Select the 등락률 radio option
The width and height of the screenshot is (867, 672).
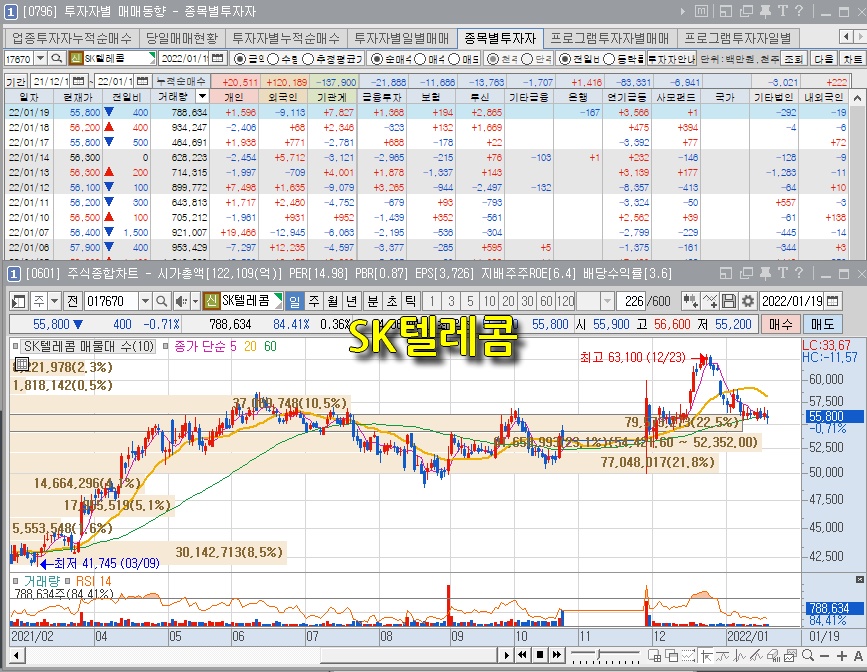pyautogui.click(x=609, y=59)
